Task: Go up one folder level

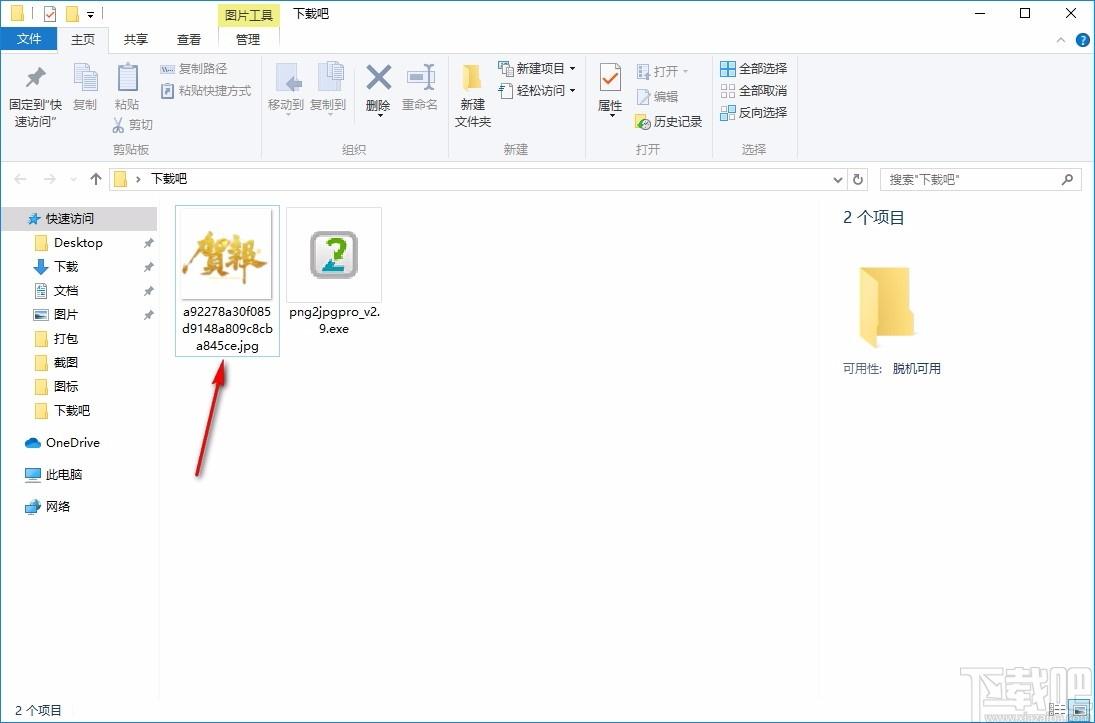Action: 96,179
